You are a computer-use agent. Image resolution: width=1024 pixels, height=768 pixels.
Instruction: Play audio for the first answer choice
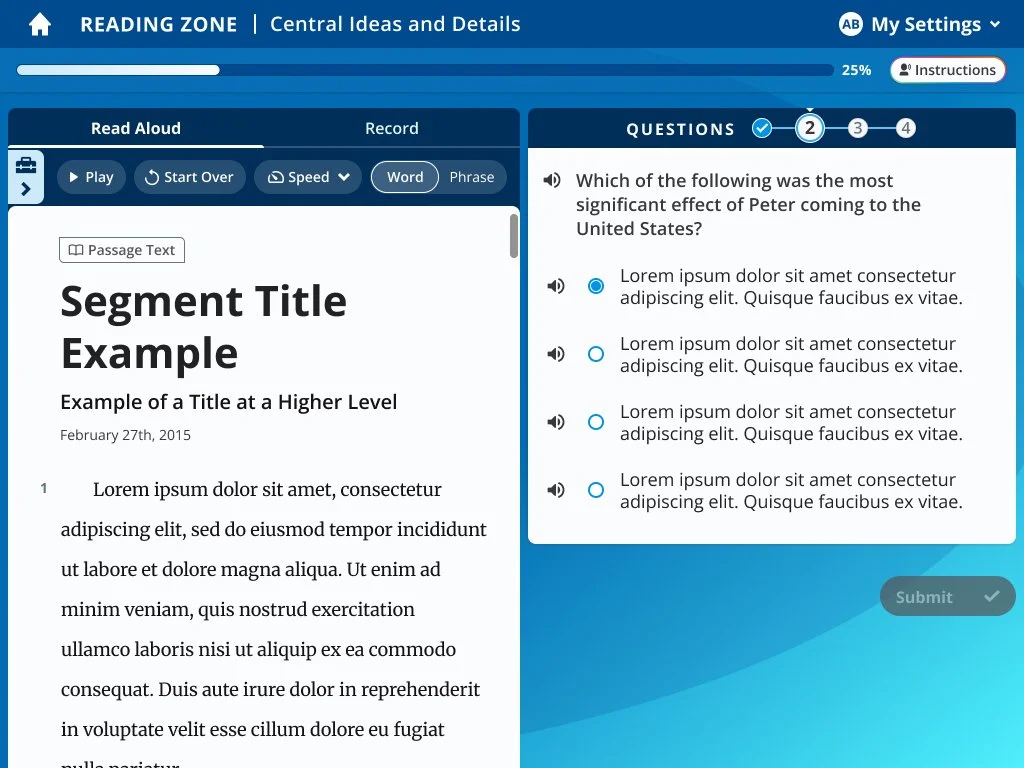tap(556, 286)
